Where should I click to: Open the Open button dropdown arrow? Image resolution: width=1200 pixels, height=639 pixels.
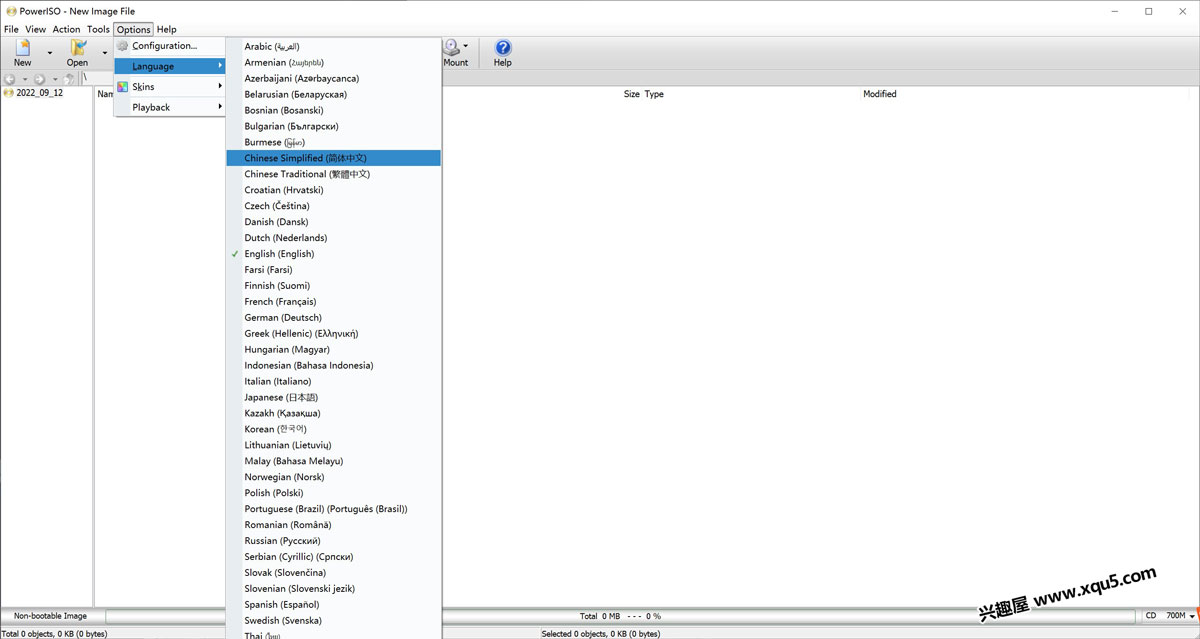(x=104, y=53)
